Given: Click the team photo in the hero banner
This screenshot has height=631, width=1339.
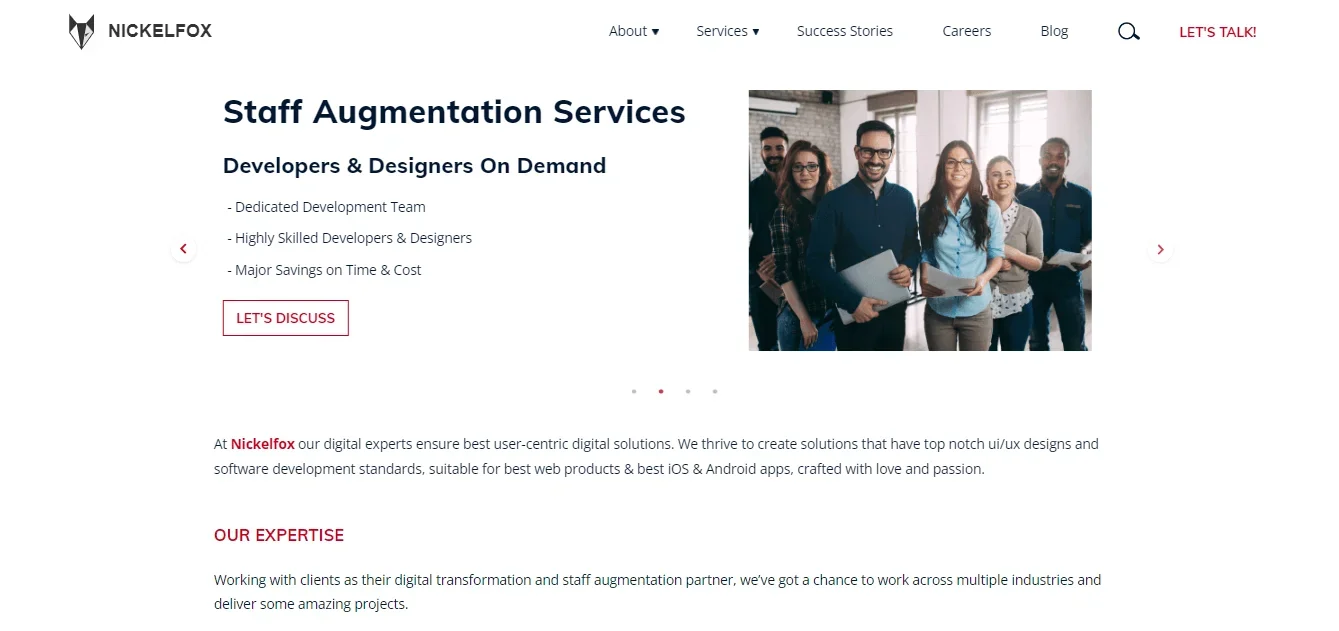Looking at the screenshot, I should click(919, 220).
